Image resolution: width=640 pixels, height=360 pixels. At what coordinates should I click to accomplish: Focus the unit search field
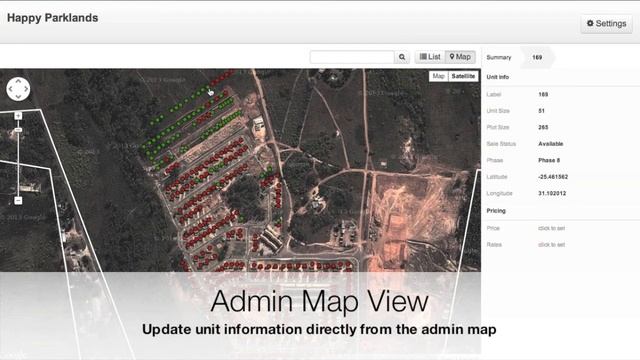coord(352,57)
